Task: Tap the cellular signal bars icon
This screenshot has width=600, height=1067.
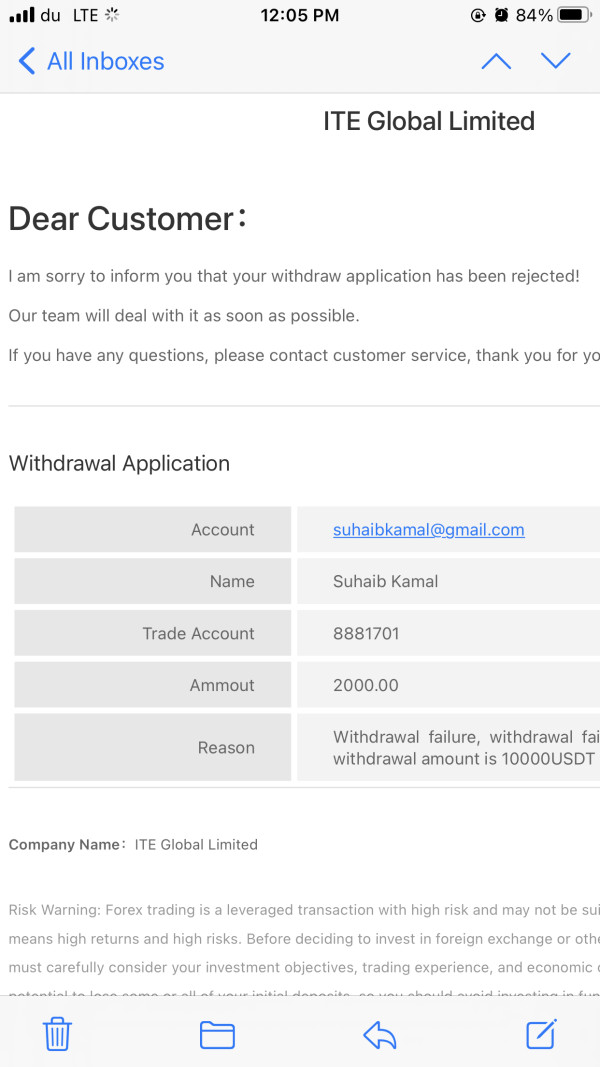Action: [x=21, y=15]
